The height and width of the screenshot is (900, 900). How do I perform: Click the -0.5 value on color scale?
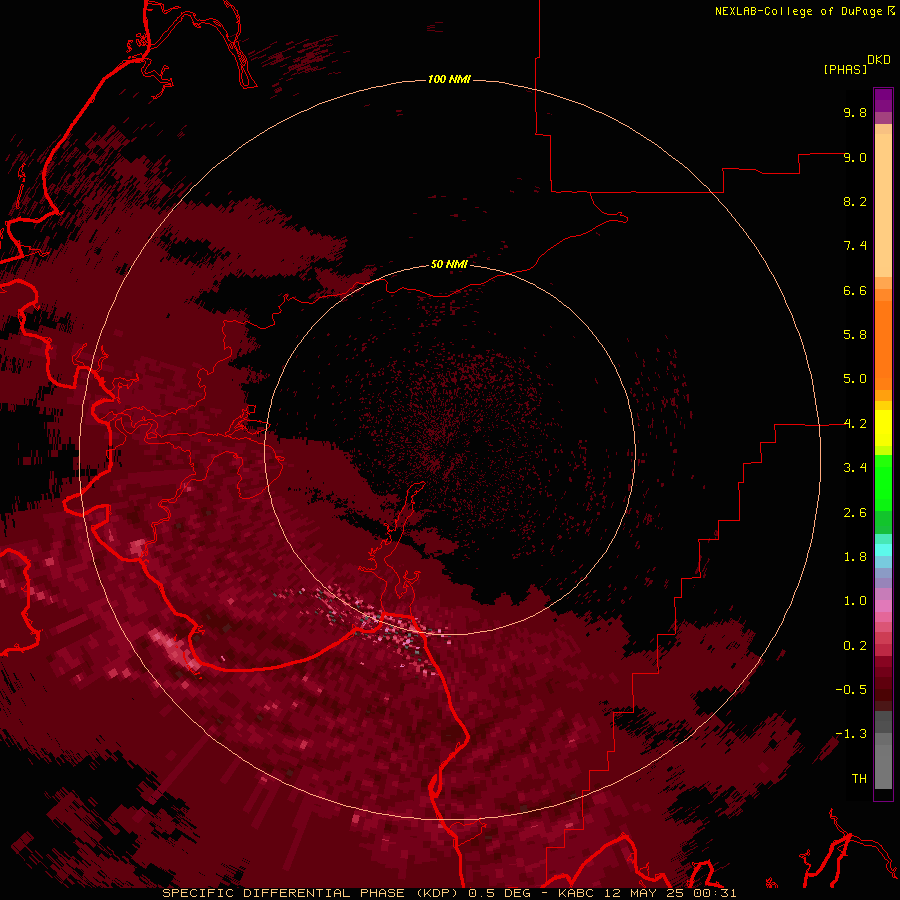tap(851, 690)
